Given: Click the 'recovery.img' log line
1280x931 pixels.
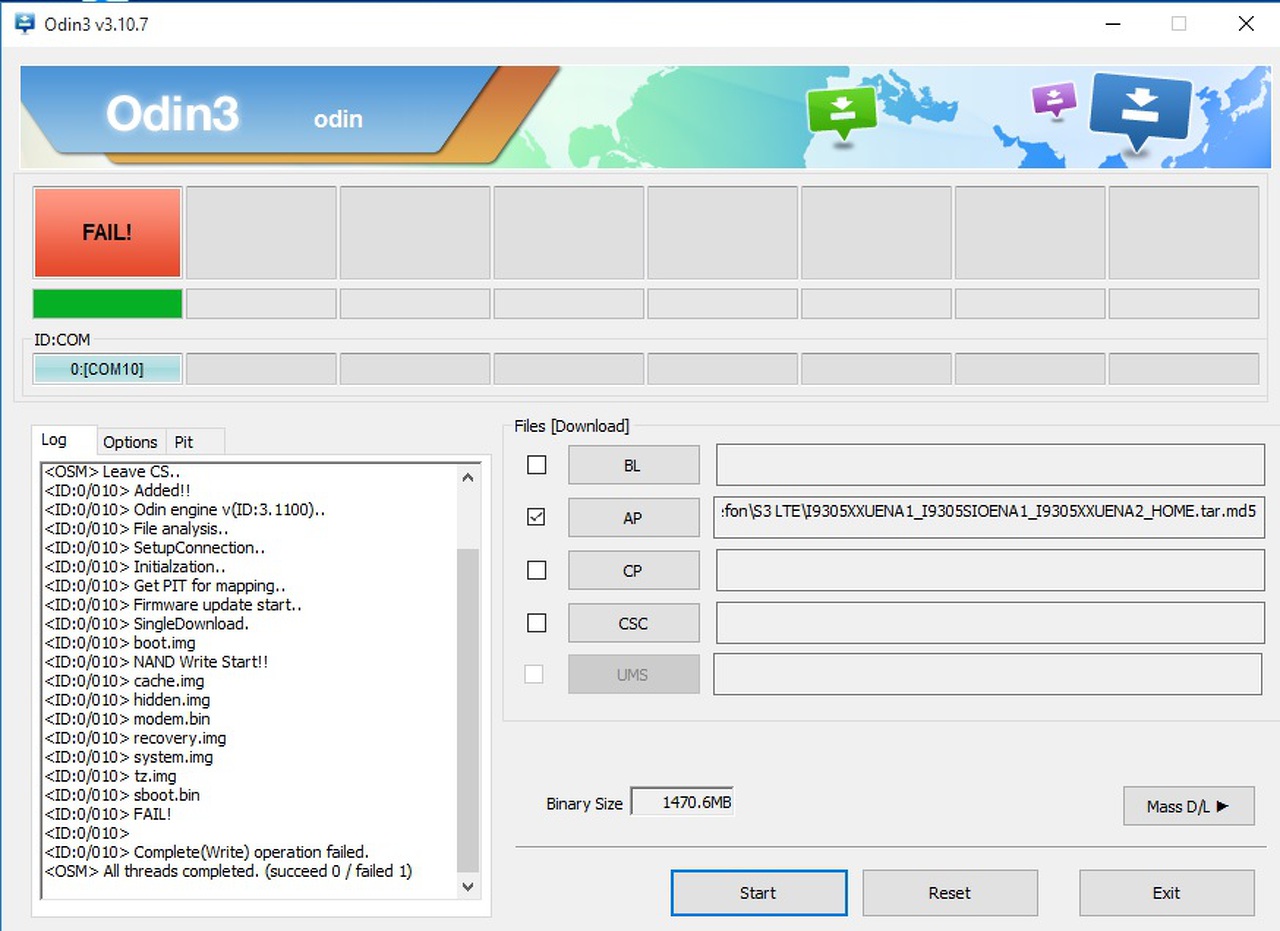Looking at the screenshot, I should (x=135, y=738).
